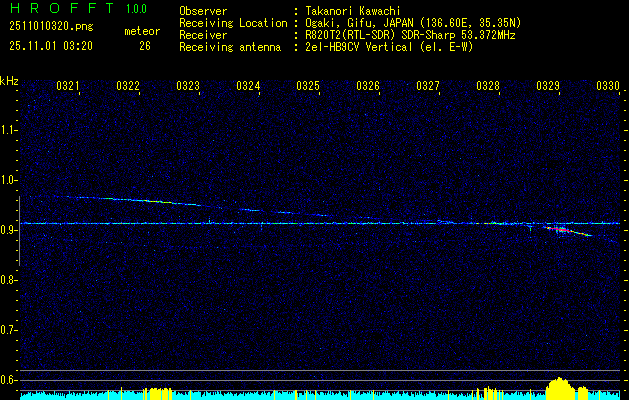Click the 0.6 kHz axis label
629x400 pixels.
click(9, 379)
